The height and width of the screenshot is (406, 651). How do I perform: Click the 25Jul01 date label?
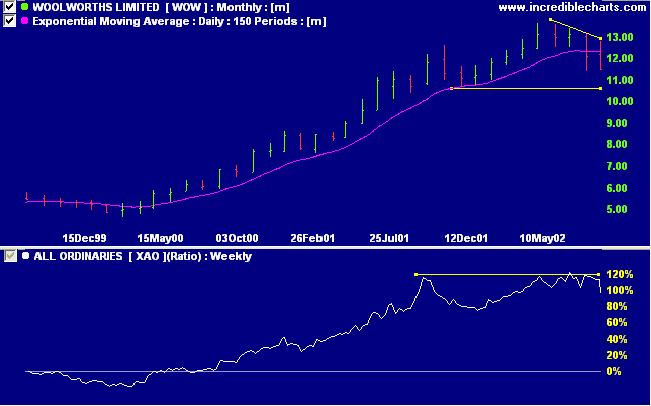[x=389, y=238]
